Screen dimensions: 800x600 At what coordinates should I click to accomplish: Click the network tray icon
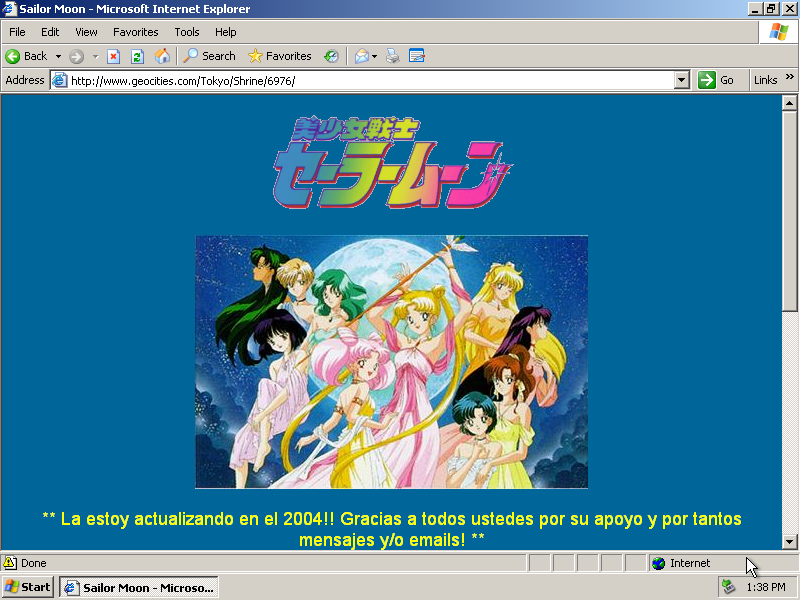coord(729,587)
